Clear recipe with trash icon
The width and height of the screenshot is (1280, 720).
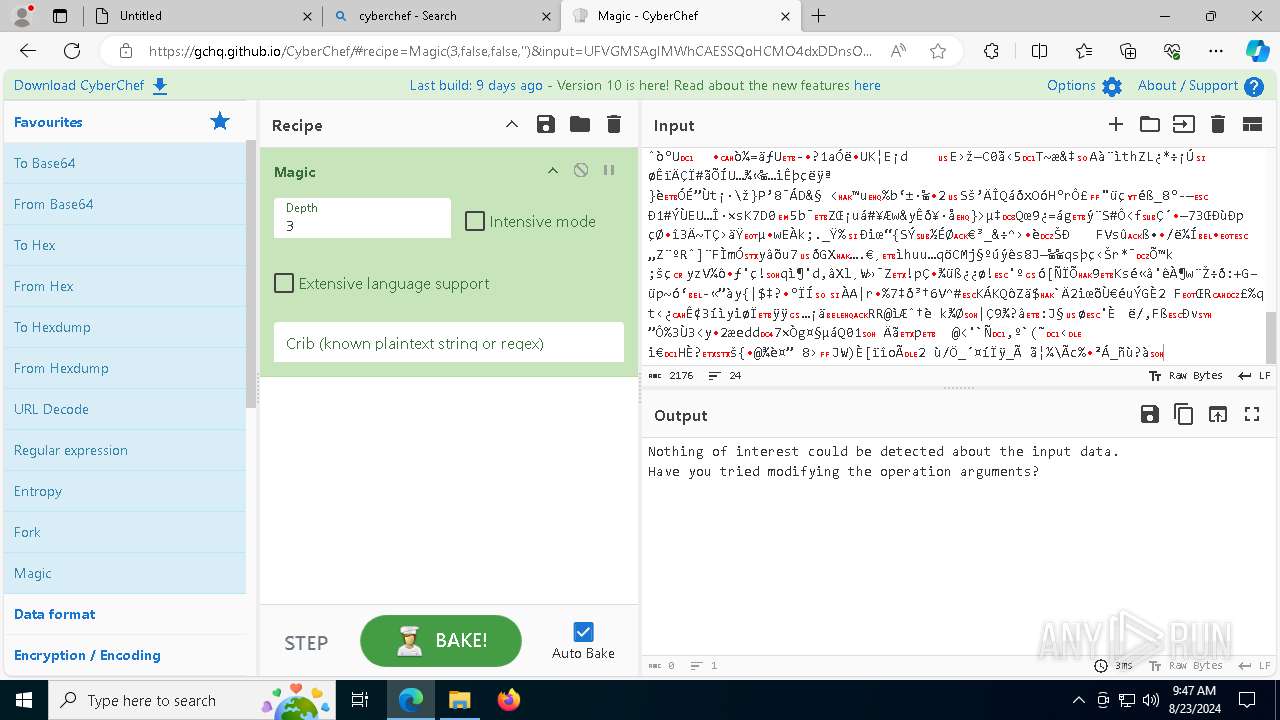pyautogui.click(x=614, y=124)
